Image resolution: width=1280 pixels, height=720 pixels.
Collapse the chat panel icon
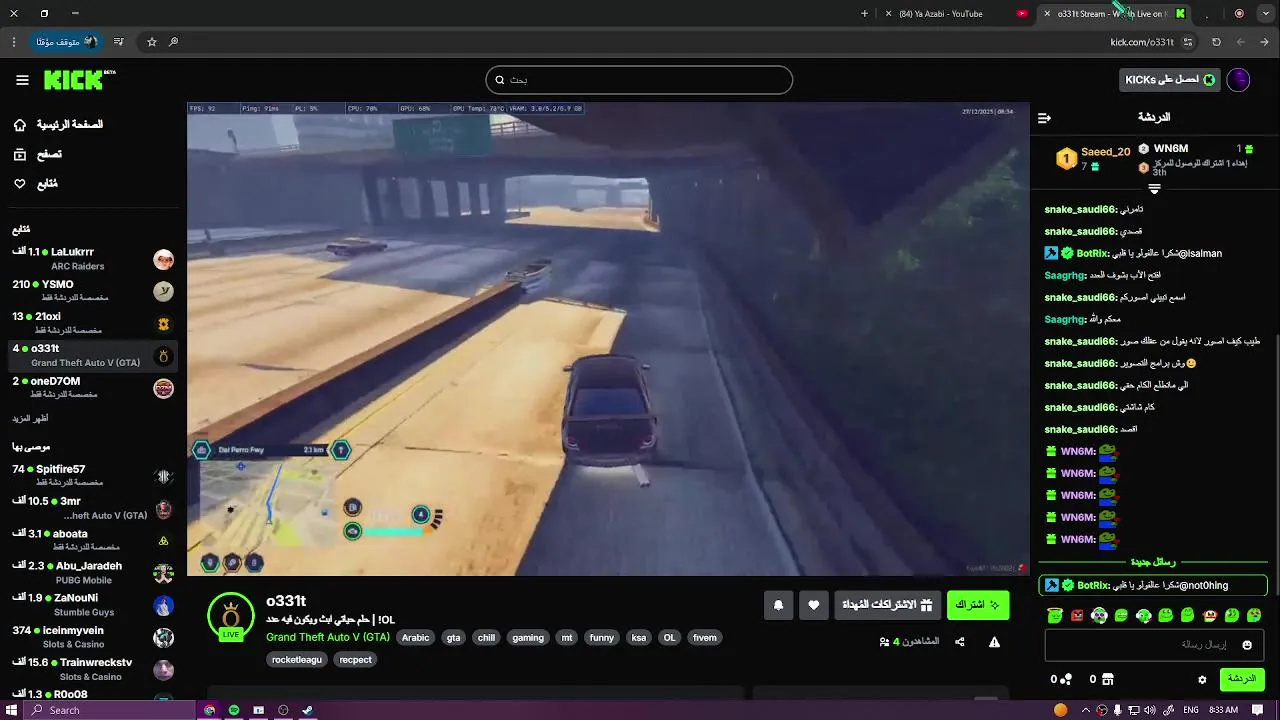pos(1044,118)
